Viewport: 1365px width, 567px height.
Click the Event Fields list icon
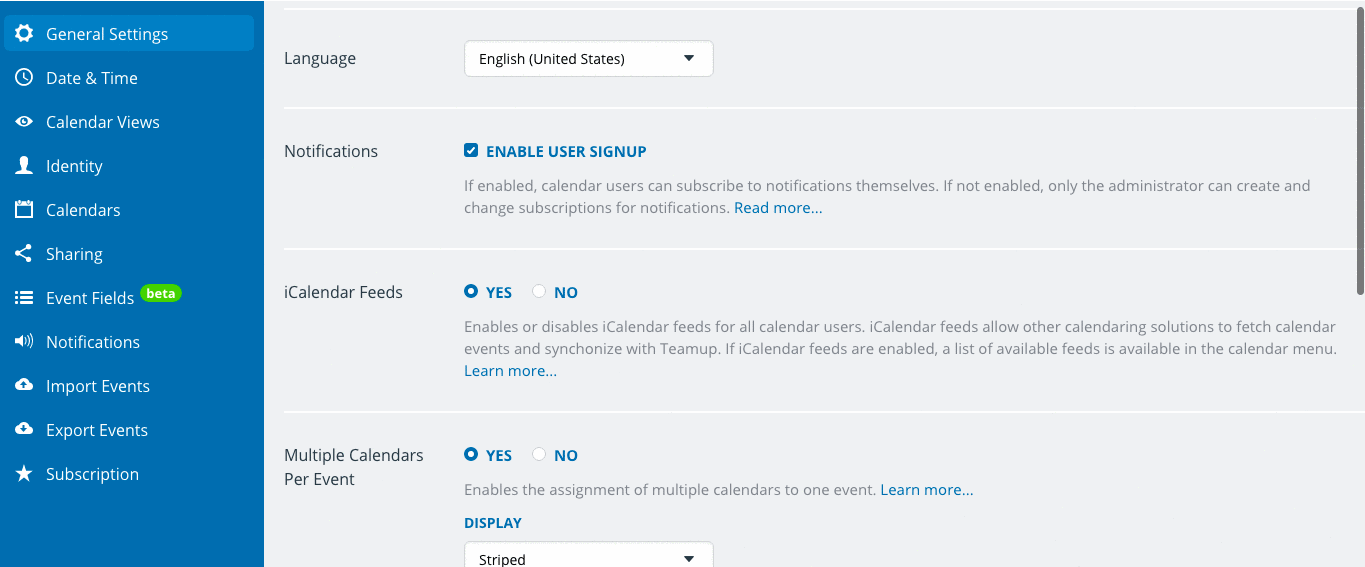[24, 298]
